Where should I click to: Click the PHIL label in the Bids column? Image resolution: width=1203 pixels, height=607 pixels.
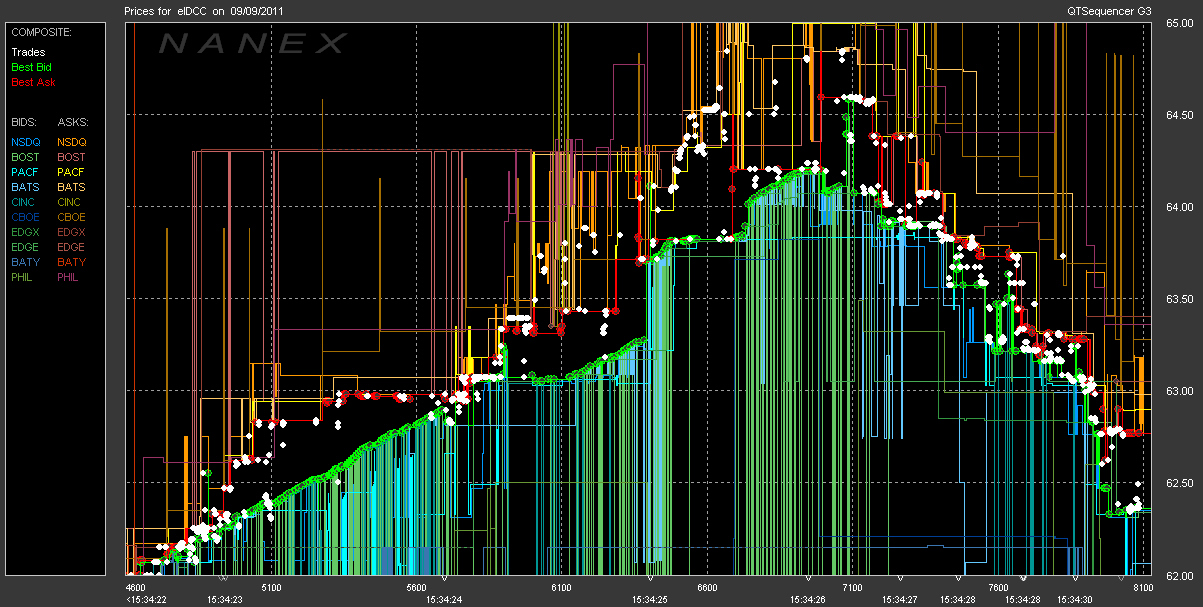click(23, 277)
